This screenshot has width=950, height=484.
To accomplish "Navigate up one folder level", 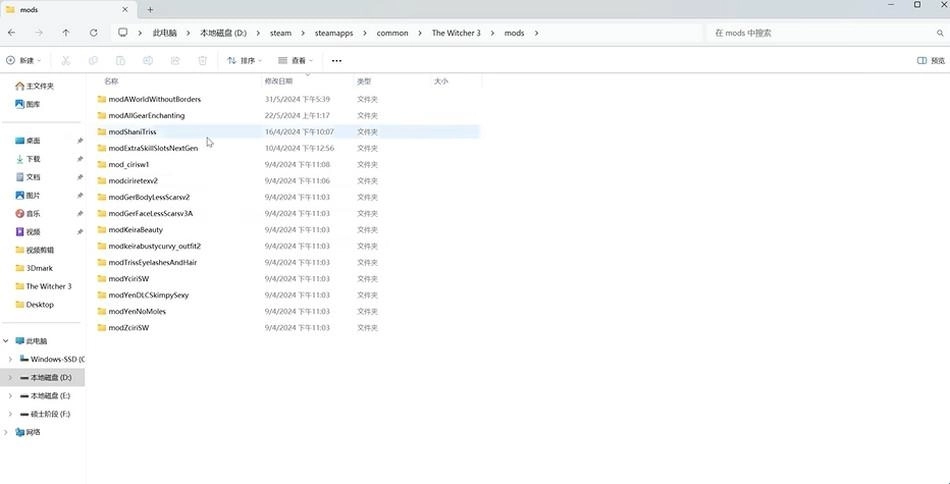I will click(66, 33).
